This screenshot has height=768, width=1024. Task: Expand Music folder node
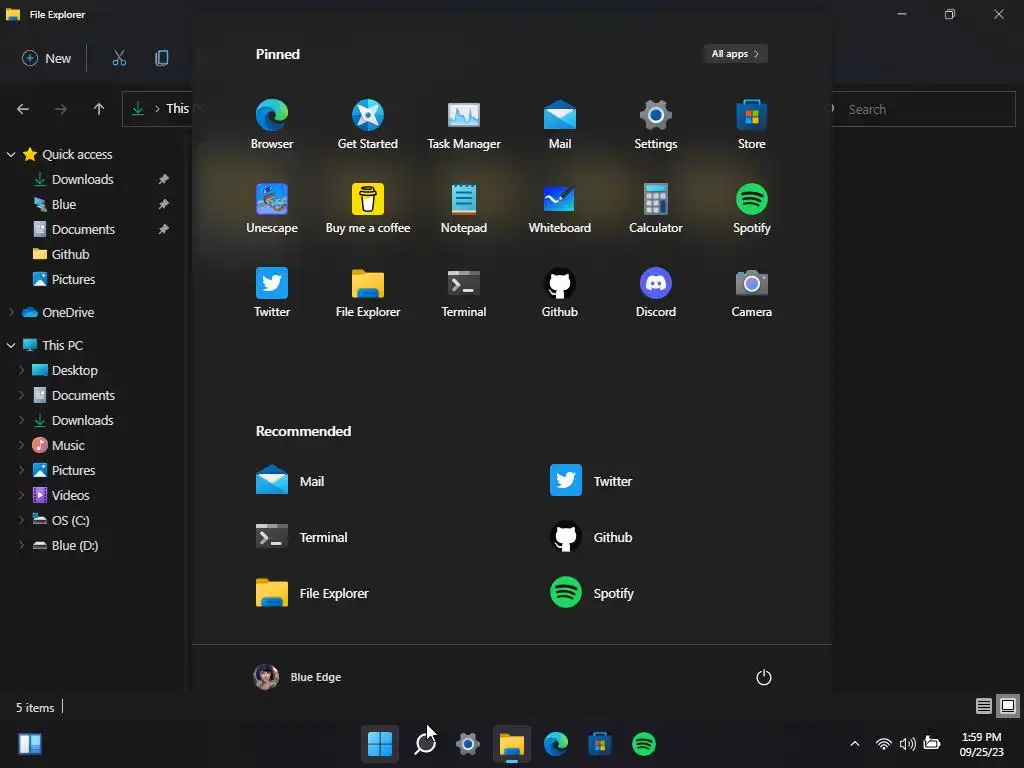(x=21, y=445)
